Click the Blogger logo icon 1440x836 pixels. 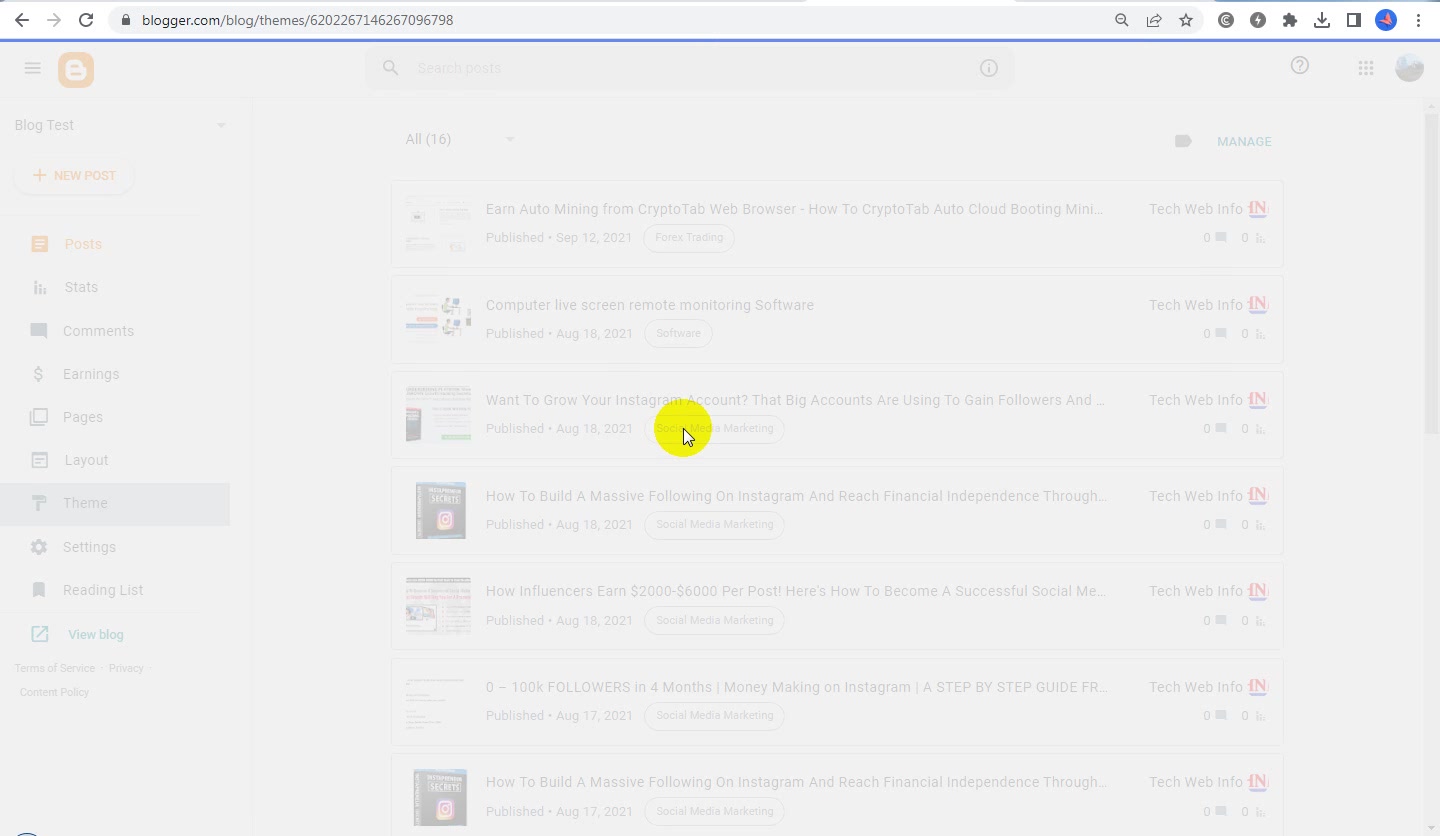[x=76, y=70]
